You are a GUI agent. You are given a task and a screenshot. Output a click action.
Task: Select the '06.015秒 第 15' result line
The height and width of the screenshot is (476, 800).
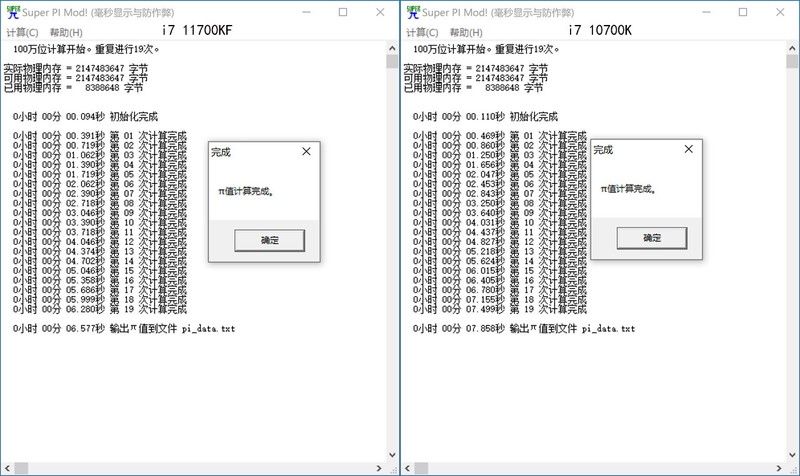pyautogui.click(x=499, y=271)
